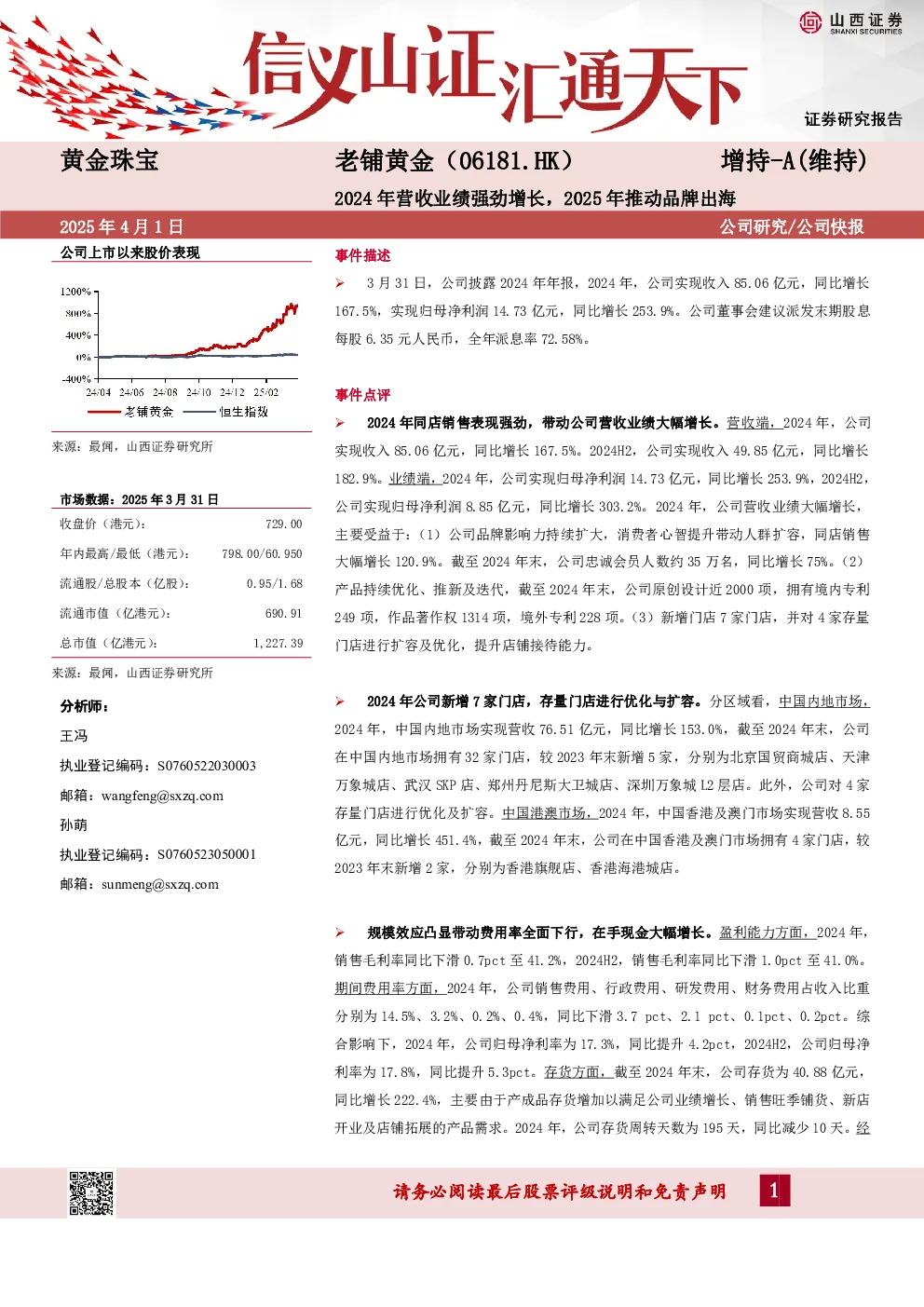Click the 中国港澳市场 underlined text
Image resolution: width=924 pixels, height=1307 pixels.
pos(550,812)
